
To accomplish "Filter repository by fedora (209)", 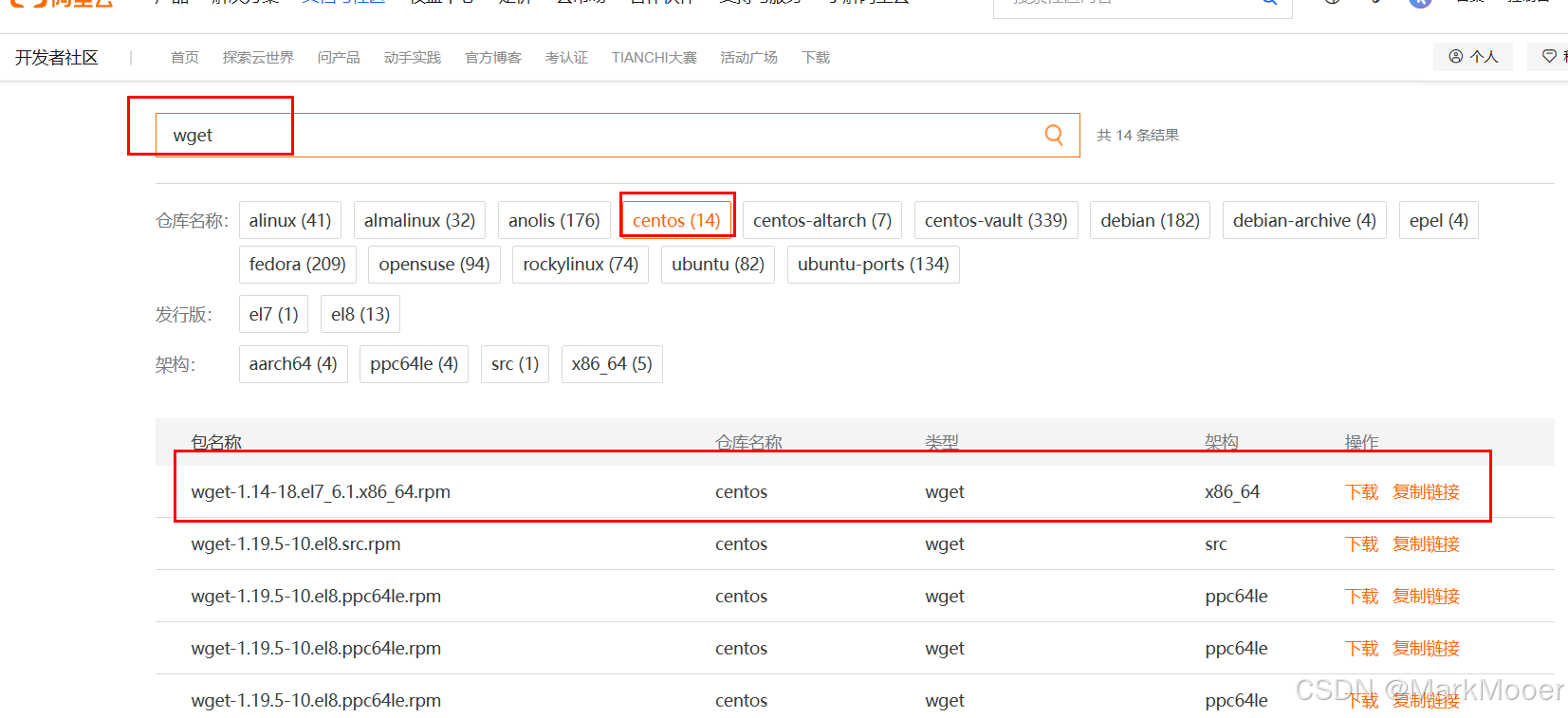I will (x=298, y=264).
